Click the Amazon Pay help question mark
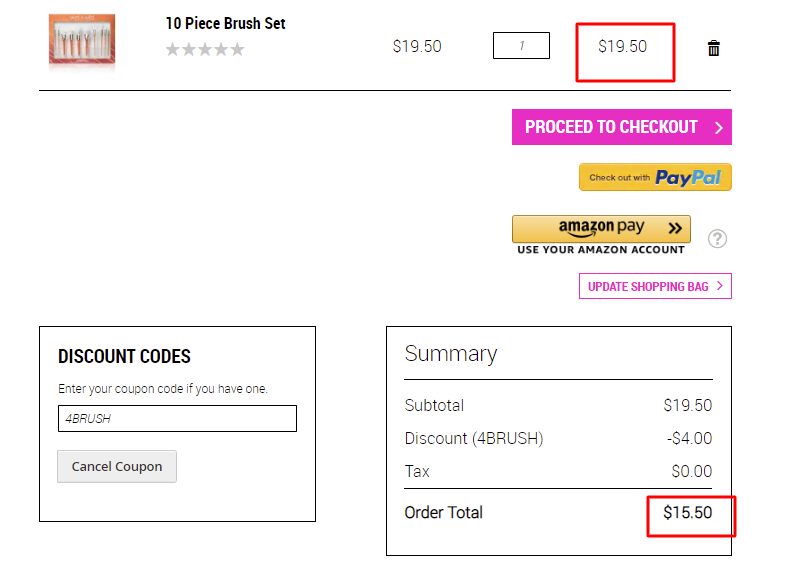 pos(717,238)
